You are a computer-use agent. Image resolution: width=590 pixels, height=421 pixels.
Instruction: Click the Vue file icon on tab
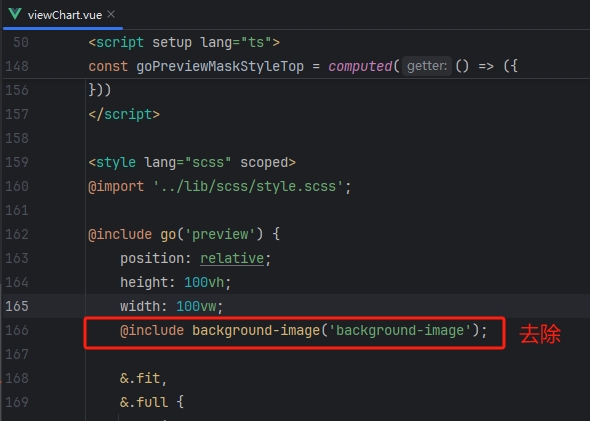15,14
